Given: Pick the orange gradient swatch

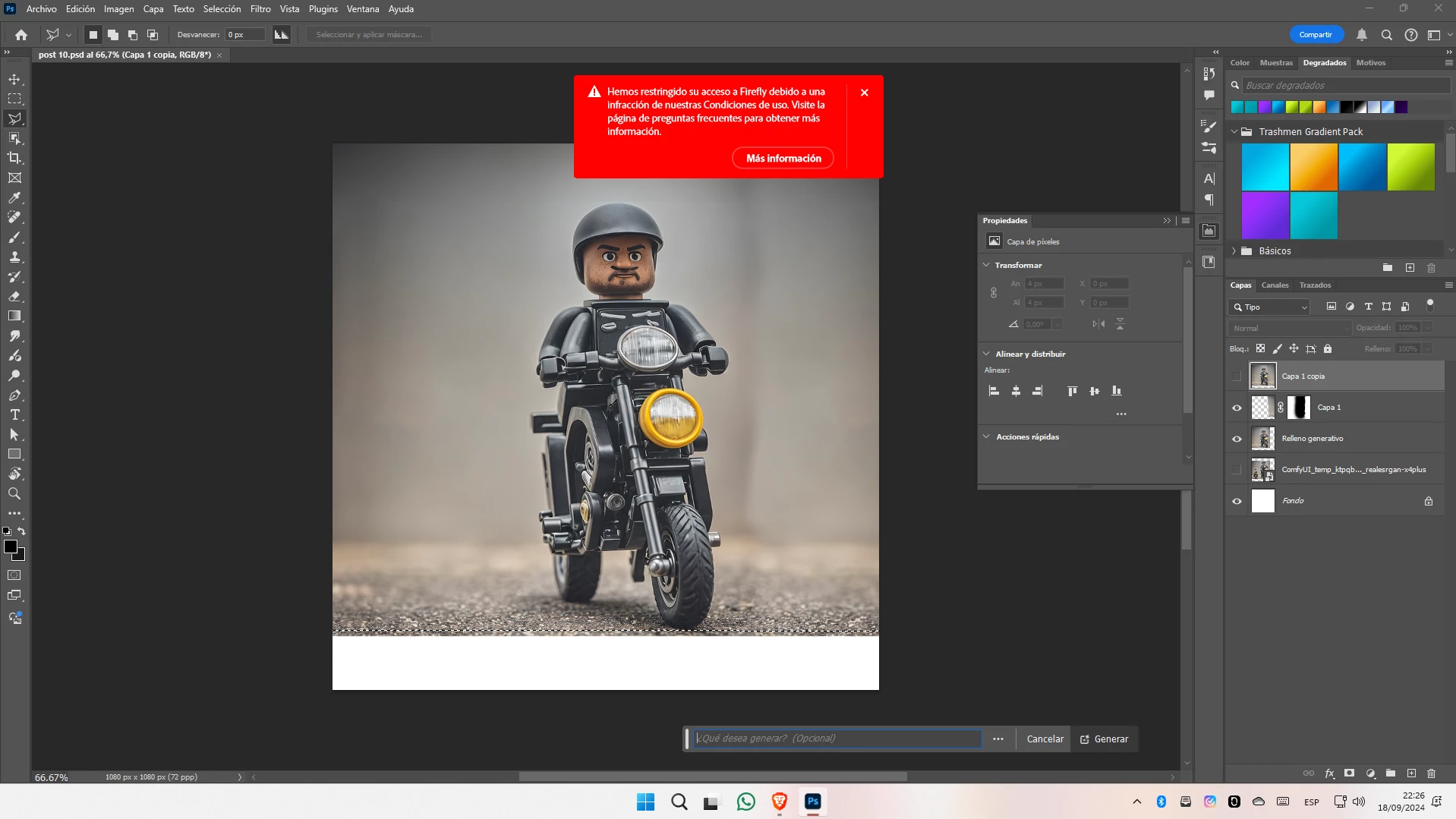Looking at the screenshot, I should (x=1314, y=167).
